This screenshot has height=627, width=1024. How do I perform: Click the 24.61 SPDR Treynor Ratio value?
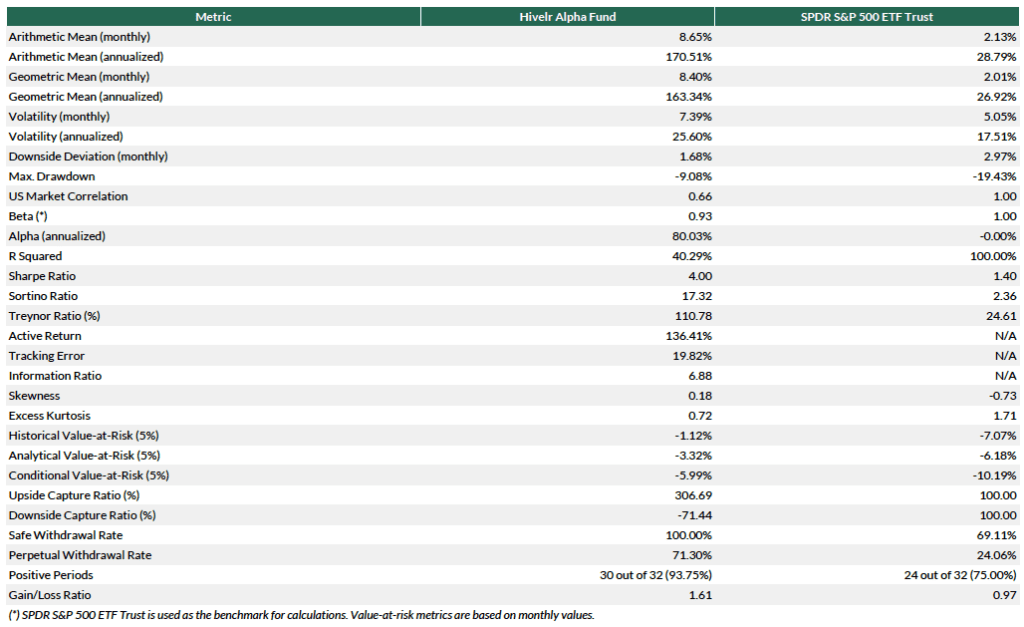[1001, 316]
